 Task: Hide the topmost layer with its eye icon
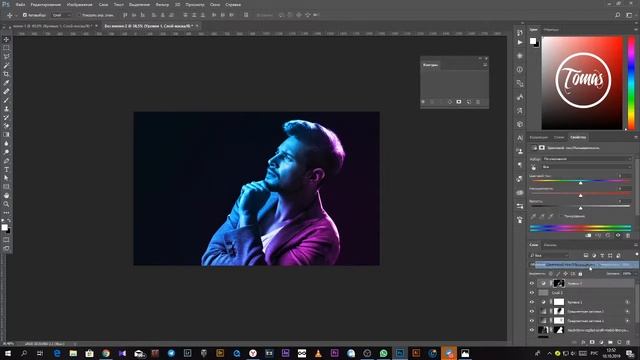[532, 283]
